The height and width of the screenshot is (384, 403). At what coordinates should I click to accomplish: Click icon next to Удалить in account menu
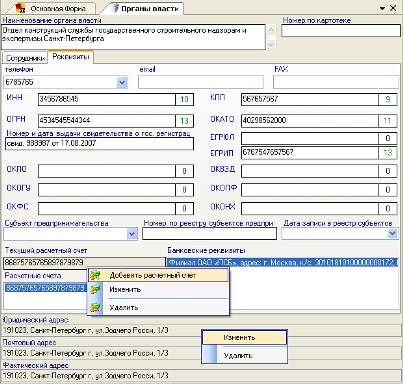click(95, 307)
